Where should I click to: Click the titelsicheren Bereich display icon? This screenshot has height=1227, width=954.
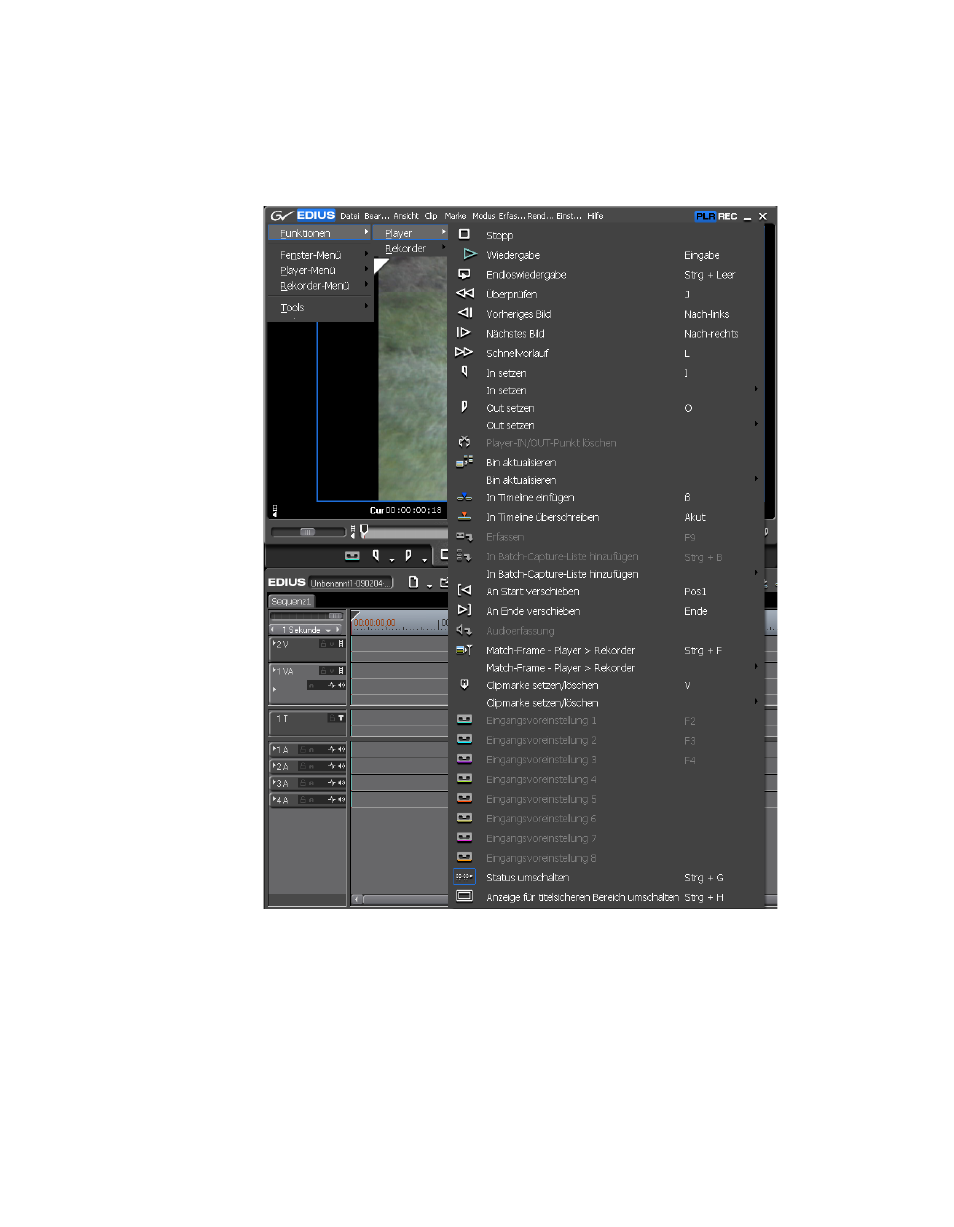pyautogui.click(x=464, y=897)
